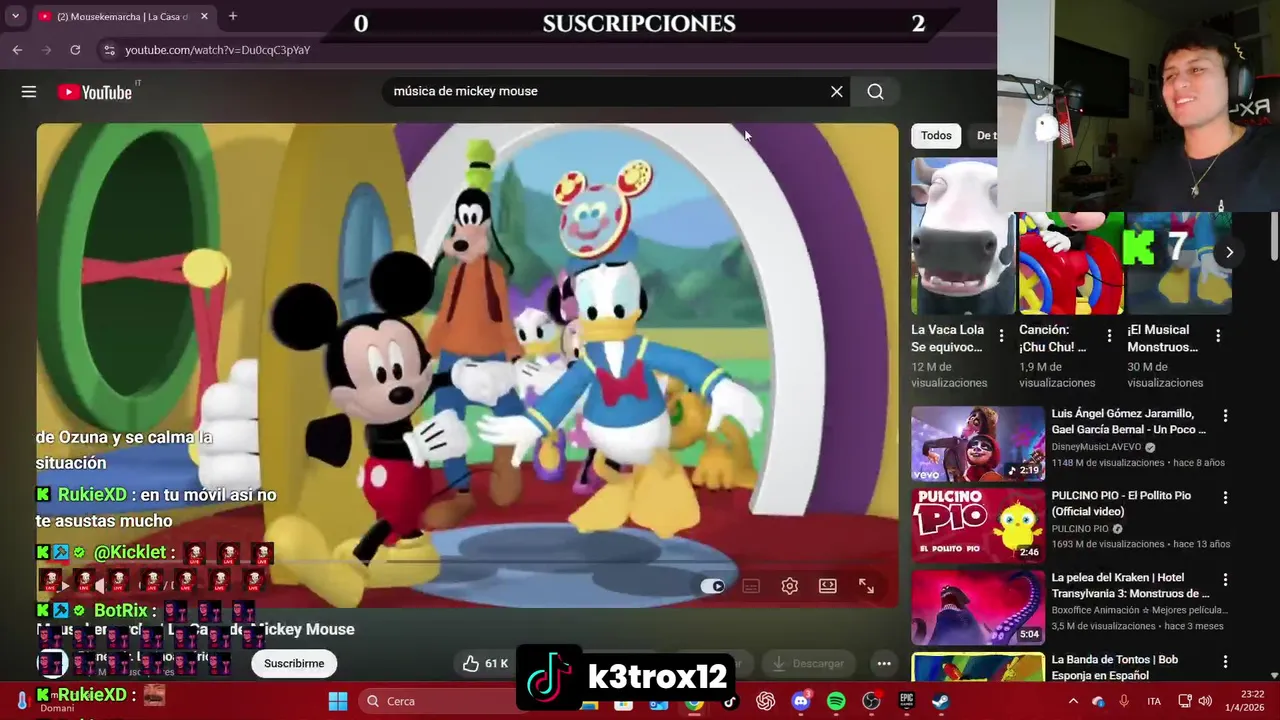Screen dimensions: 1280x720
Task: Open the Kraken 5:04 video thumbnail
Action: pos(978,606)
